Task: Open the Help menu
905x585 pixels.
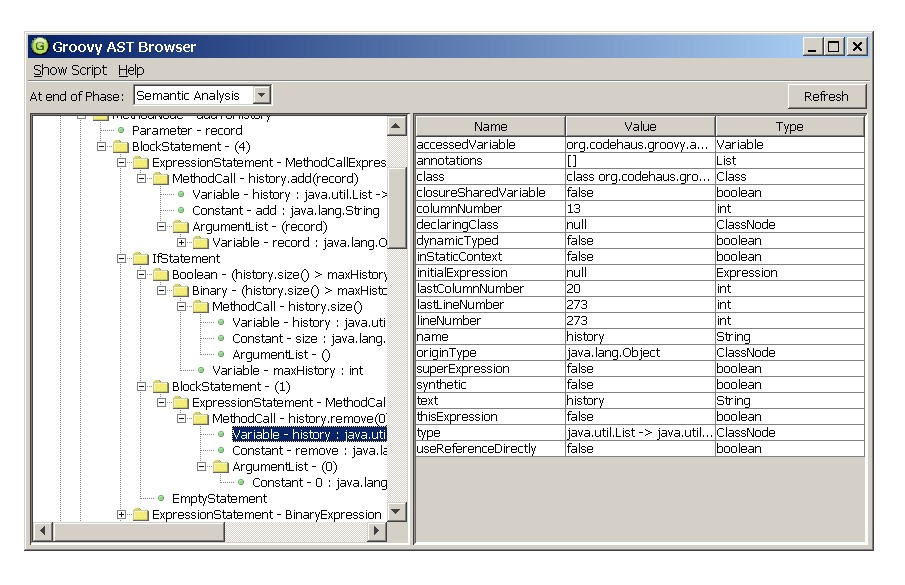Action: click(x=131, y=70)
